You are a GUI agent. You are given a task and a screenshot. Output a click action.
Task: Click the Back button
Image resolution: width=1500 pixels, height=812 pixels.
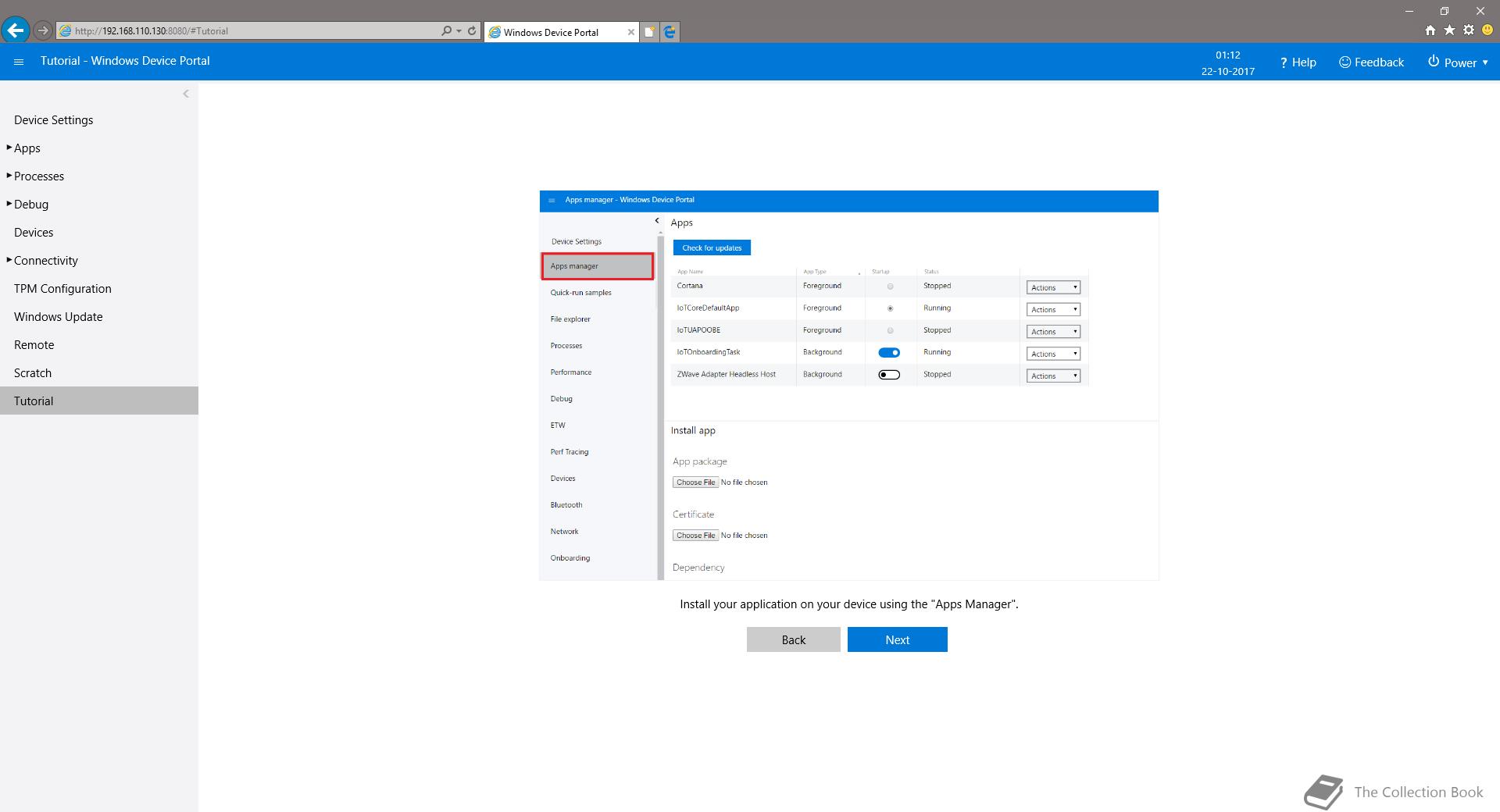(793, 639)
